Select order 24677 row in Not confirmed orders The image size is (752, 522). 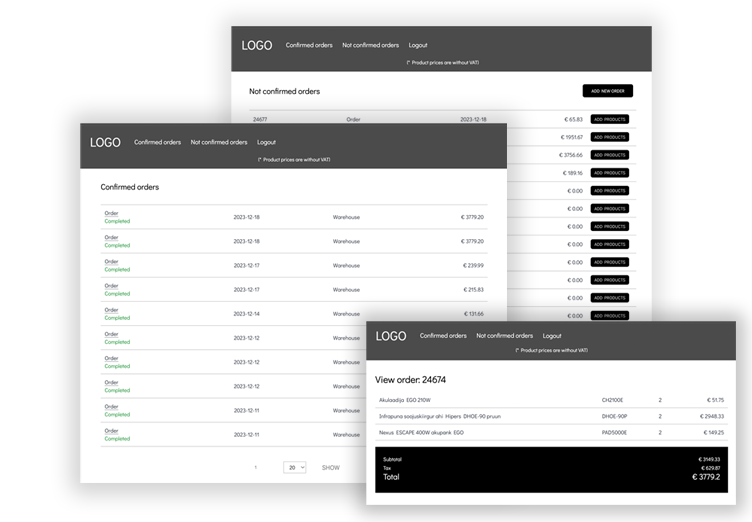click(x=260, y=119)
